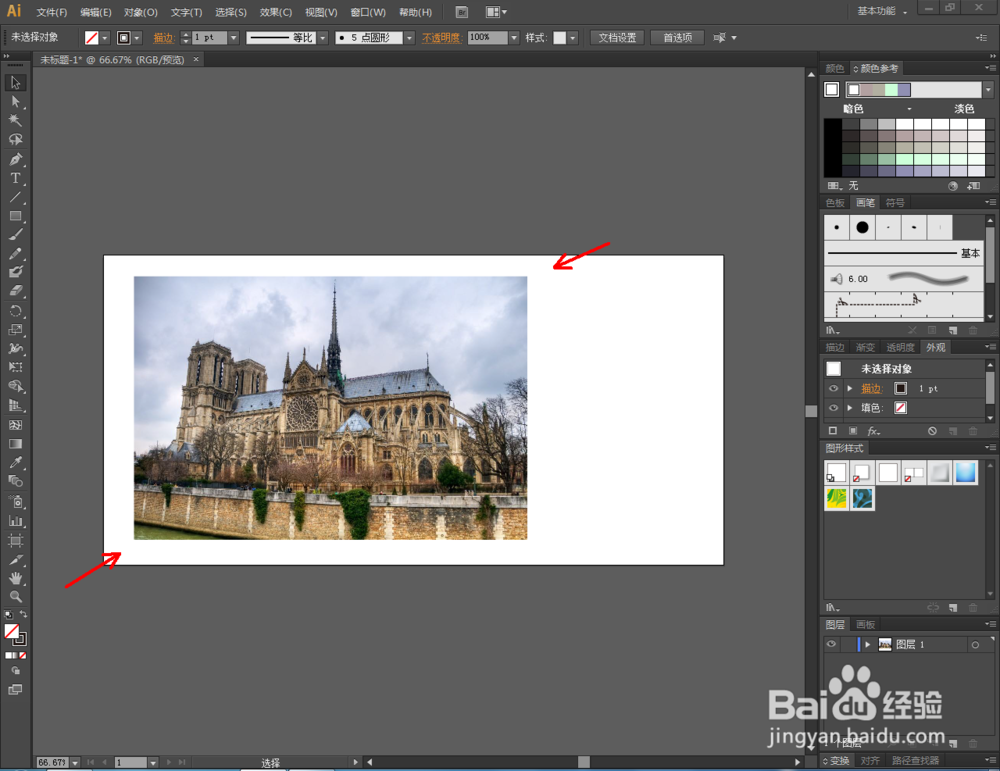Toggle visibility of 图层 1 layer

[x=831, y=644]
